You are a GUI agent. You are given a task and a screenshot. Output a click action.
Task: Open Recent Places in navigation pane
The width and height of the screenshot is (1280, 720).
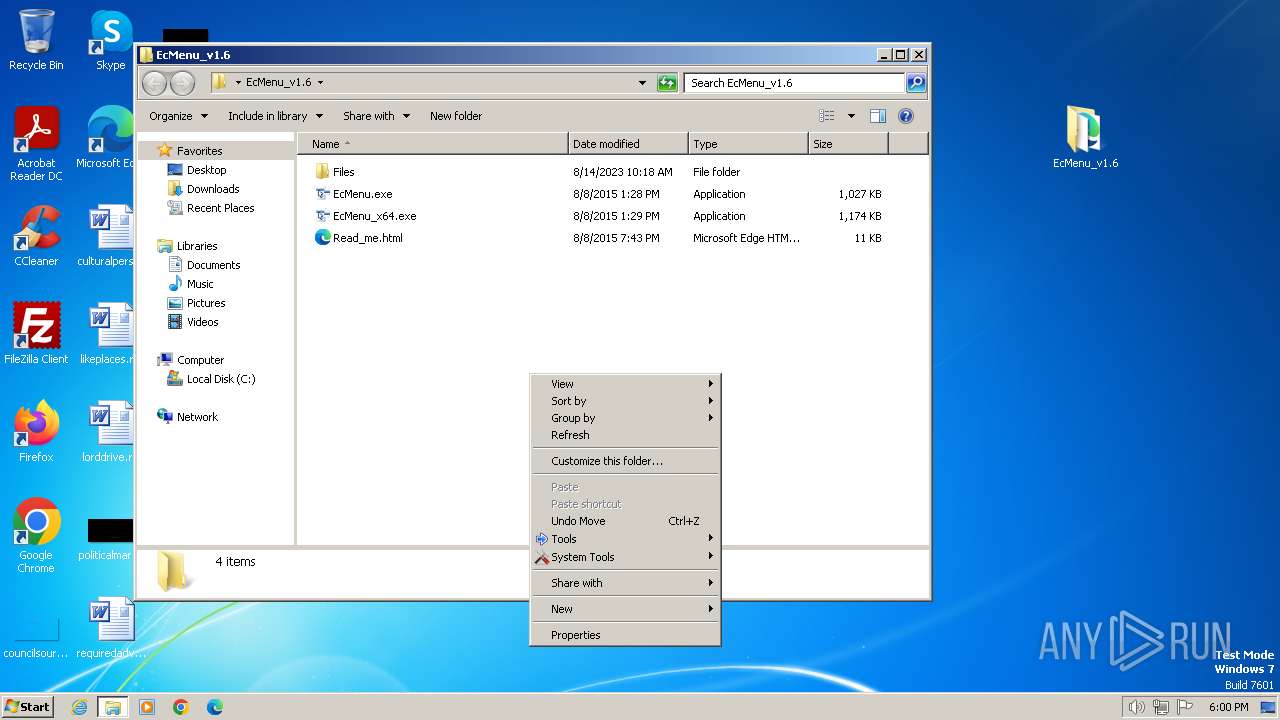pos(220,208)
